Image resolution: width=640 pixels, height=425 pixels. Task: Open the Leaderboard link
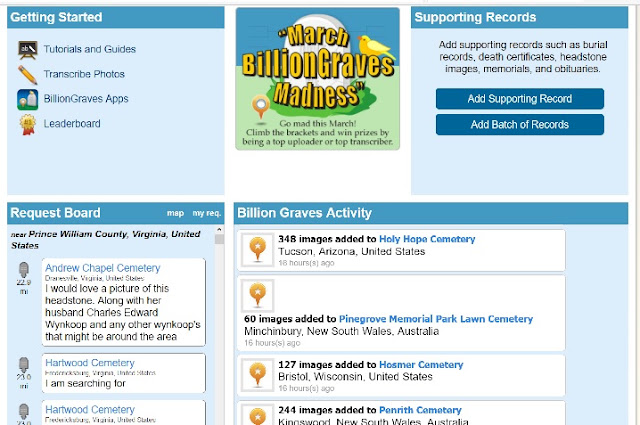pos(72,124)
